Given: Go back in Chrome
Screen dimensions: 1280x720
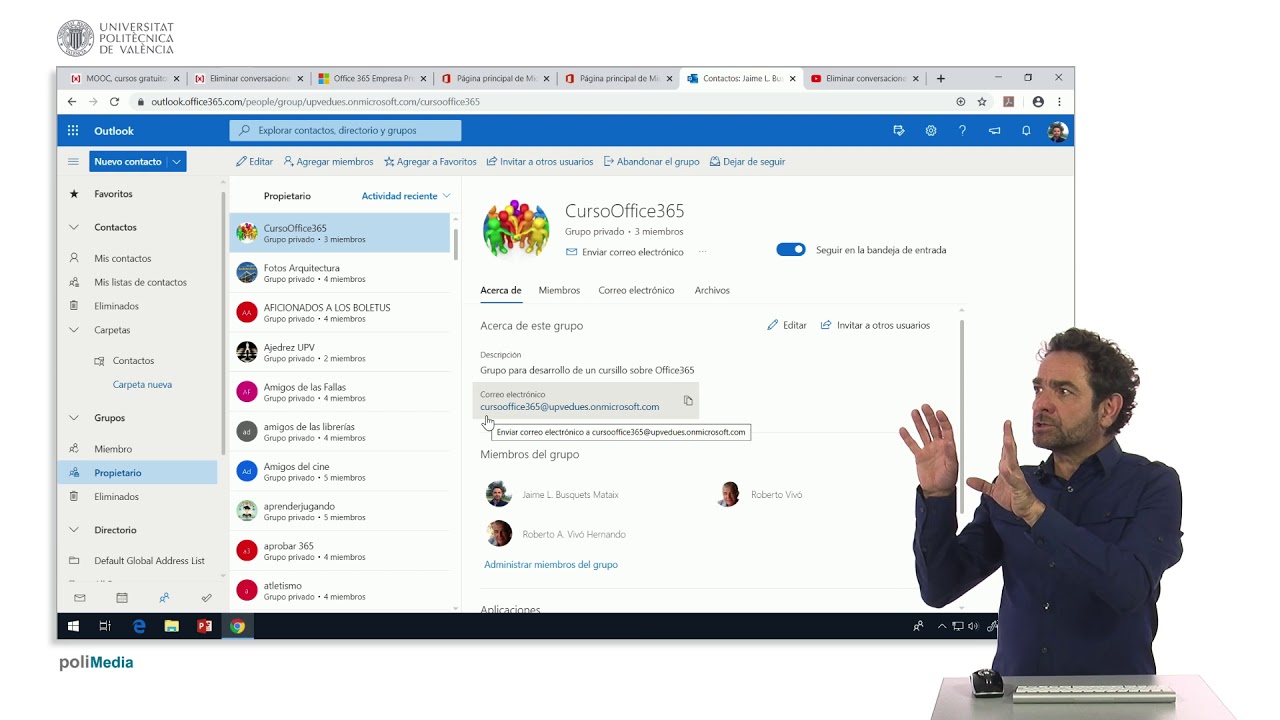Looking at the screenshot, I should click(72, 102).
